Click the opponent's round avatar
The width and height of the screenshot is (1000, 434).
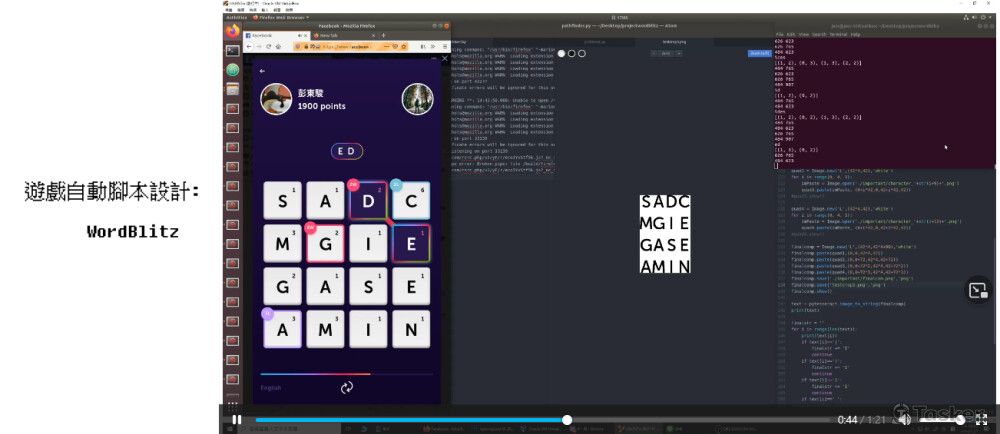tap(417, 99)
